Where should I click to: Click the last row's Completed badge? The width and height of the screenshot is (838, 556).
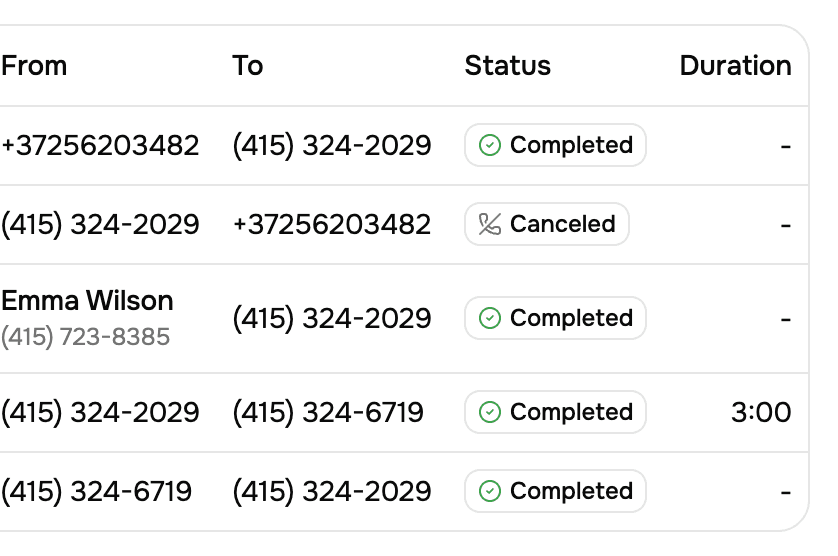[x=555, y=491]
